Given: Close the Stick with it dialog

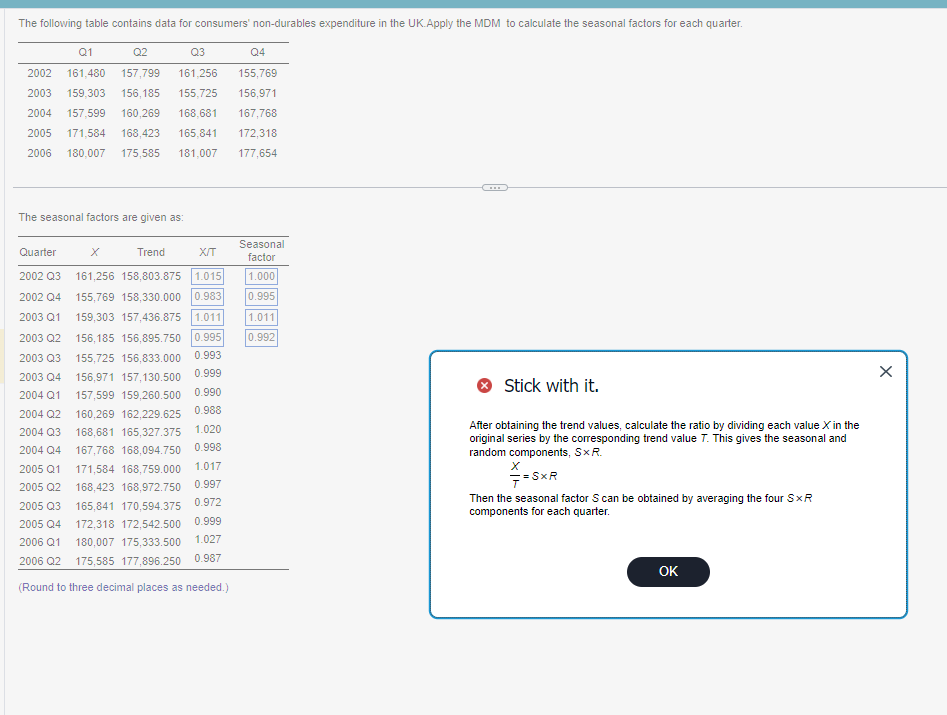Looking at the screenshot, I should tap(885, 371).
